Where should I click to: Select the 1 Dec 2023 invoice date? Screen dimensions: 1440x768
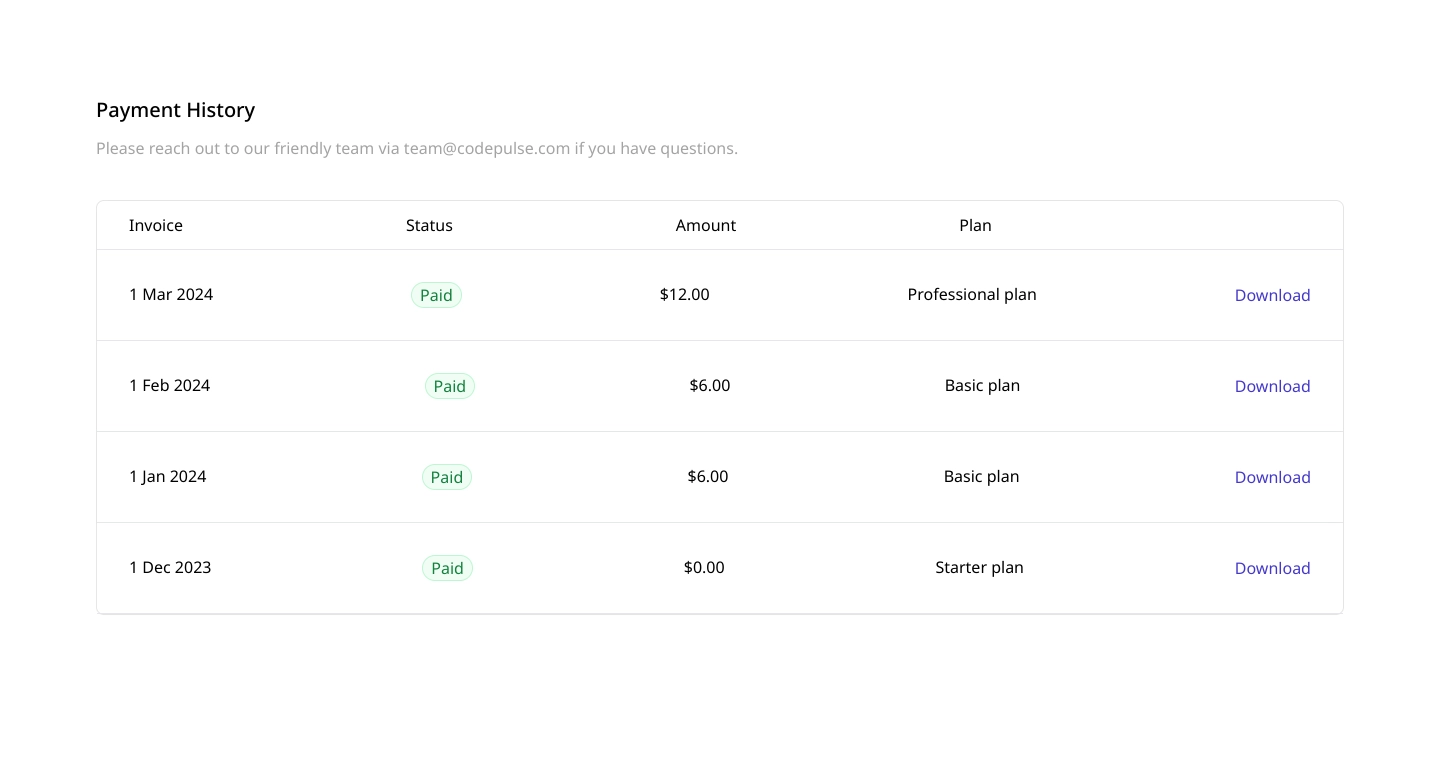170,567
